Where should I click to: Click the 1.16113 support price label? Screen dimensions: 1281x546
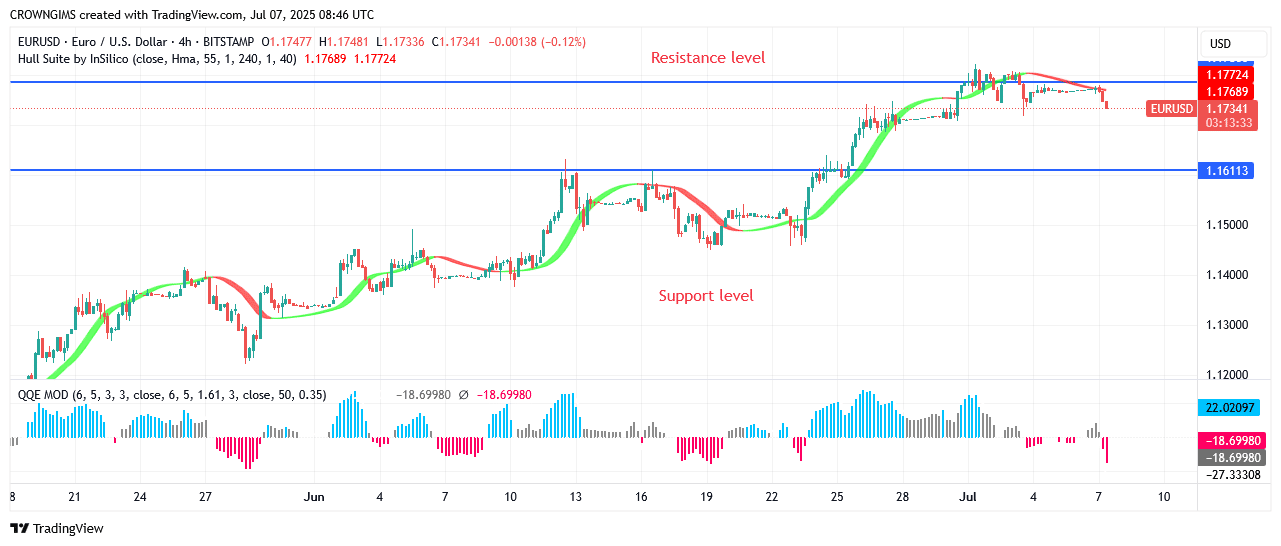[x=1226, y=171]
